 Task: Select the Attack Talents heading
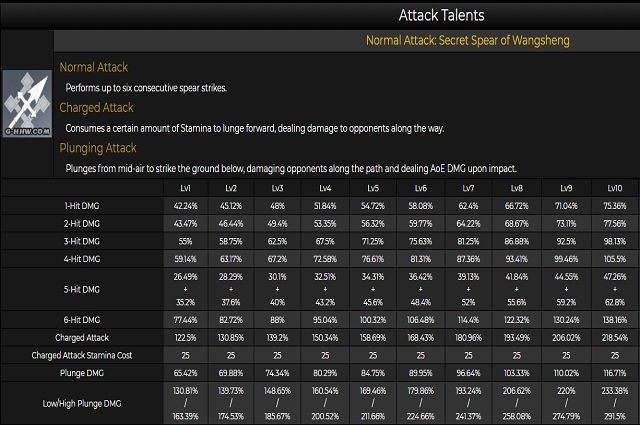click(x=441, y=15)
